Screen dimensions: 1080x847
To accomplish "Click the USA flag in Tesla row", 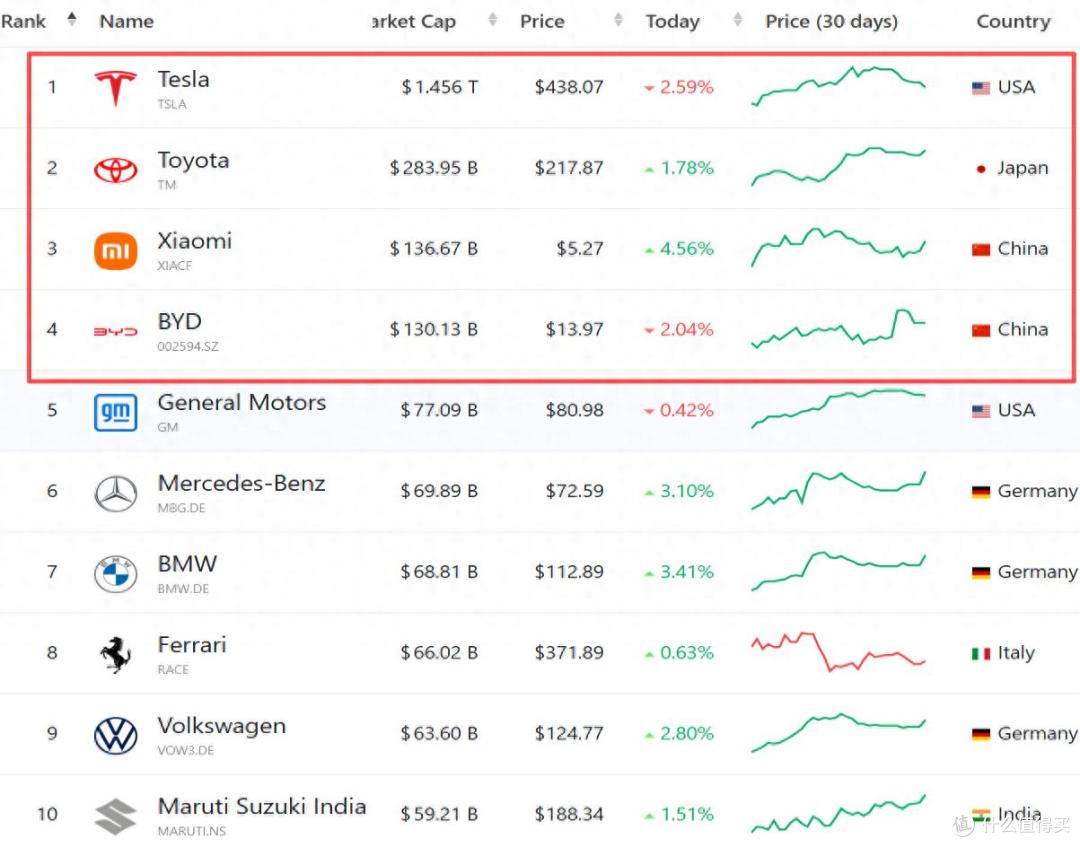I will [981, 88].
